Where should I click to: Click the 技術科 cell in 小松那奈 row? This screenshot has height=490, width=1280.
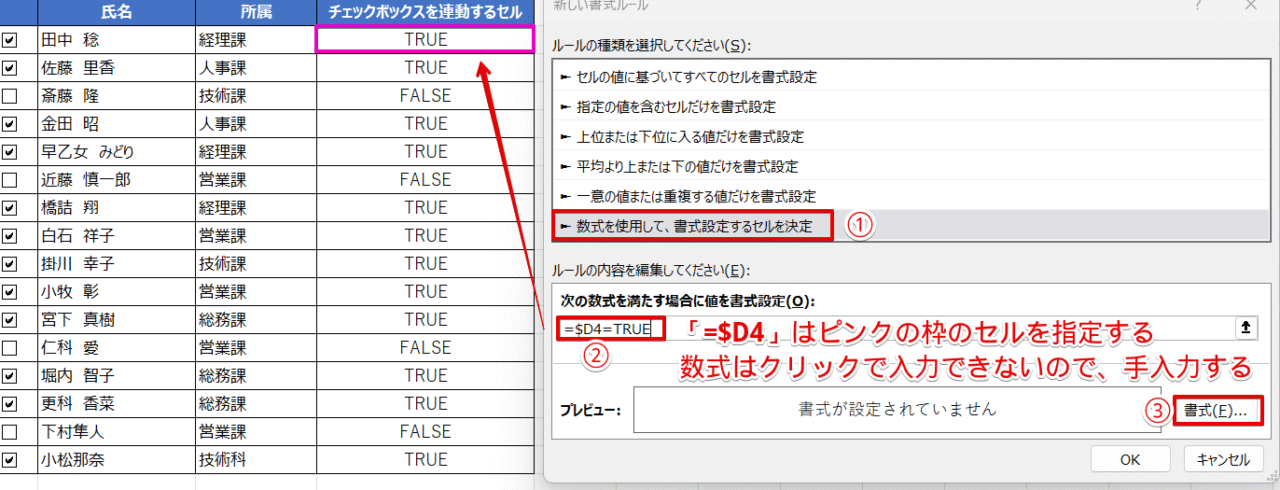click(x=255, y=461)
